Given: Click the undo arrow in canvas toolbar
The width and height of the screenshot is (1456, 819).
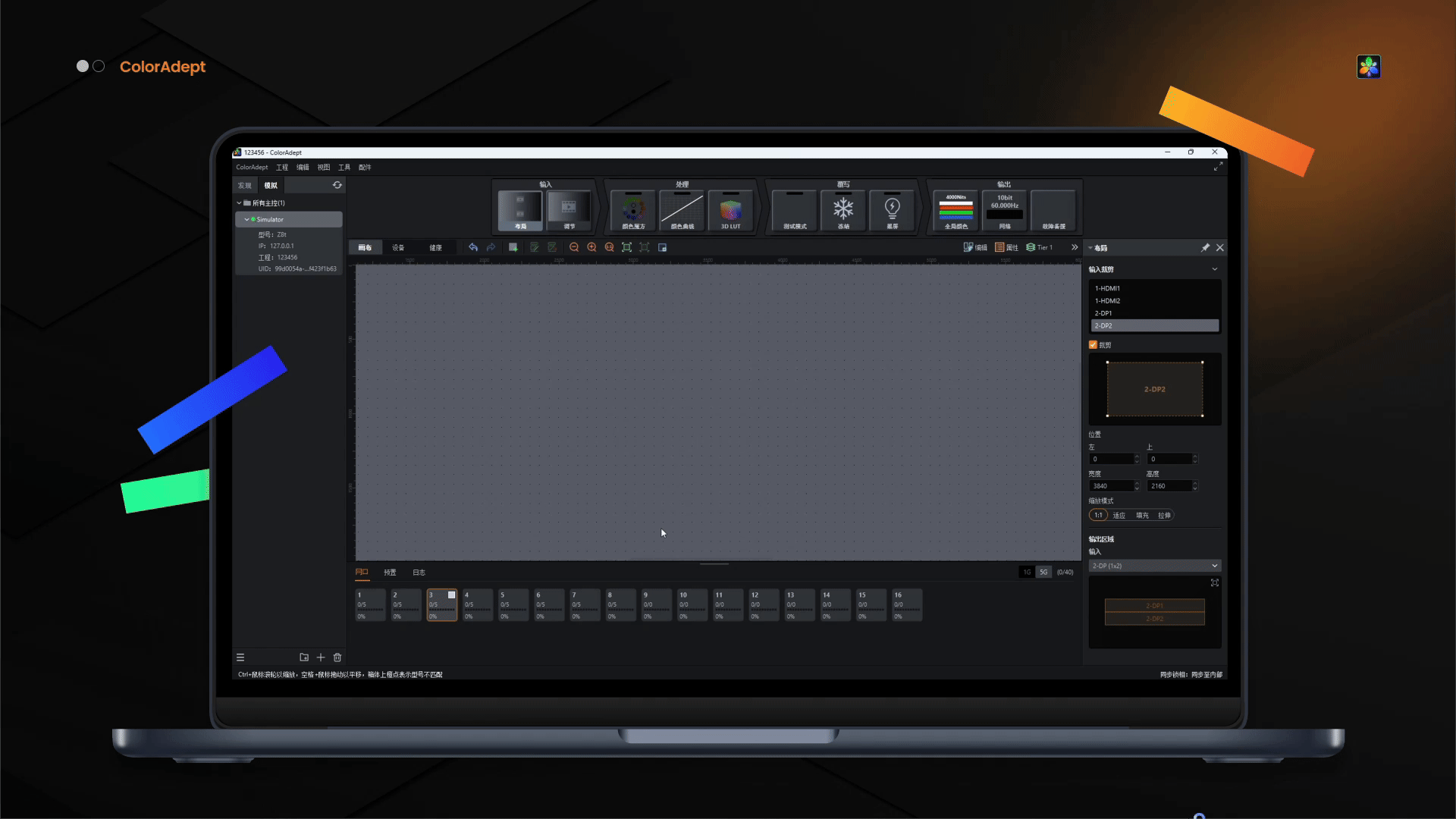Looking at the screenshot, I should pos(473,247).
